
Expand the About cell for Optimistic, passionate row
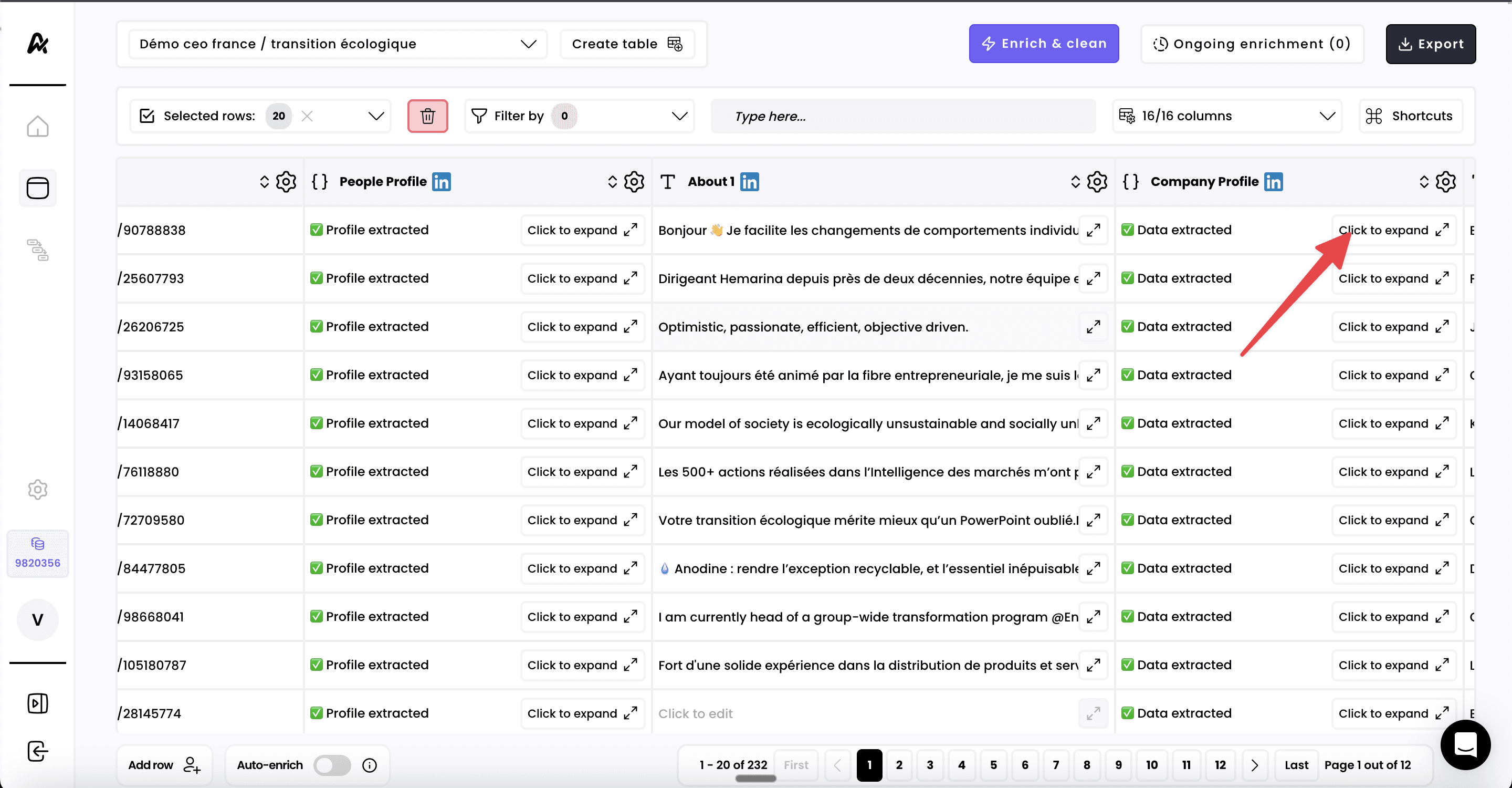[x=1093, y=326]
